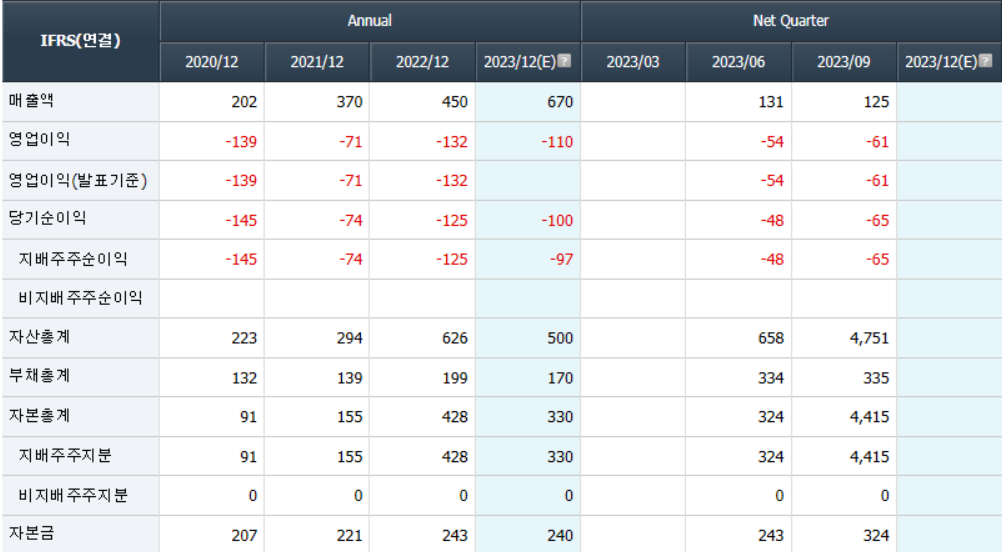Click 자산총계 value 658 for 2023/06
This screenshot has width=1002, height=552.
[771, 338]
